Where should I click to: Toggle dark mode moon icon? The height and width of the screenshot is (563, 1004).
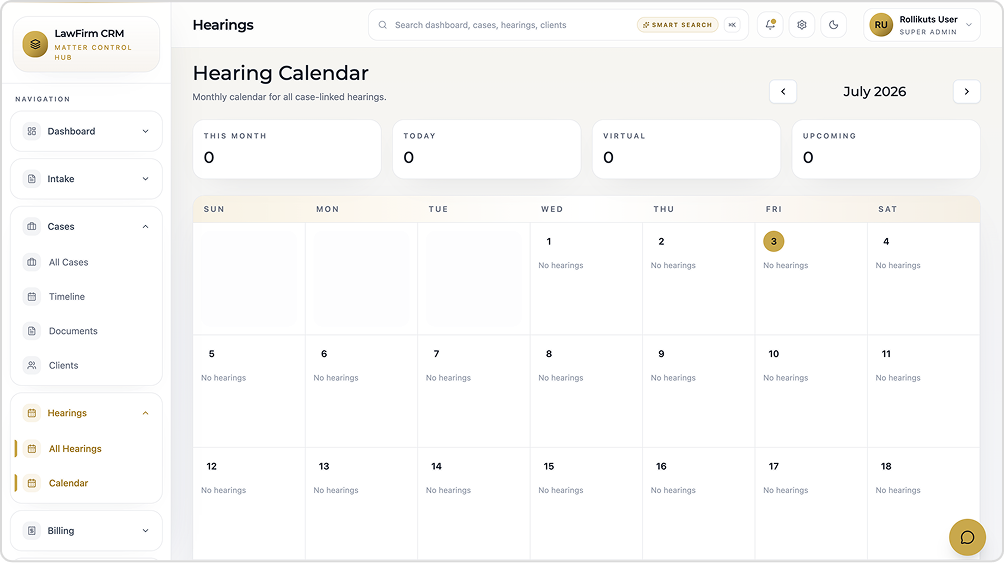834,25
